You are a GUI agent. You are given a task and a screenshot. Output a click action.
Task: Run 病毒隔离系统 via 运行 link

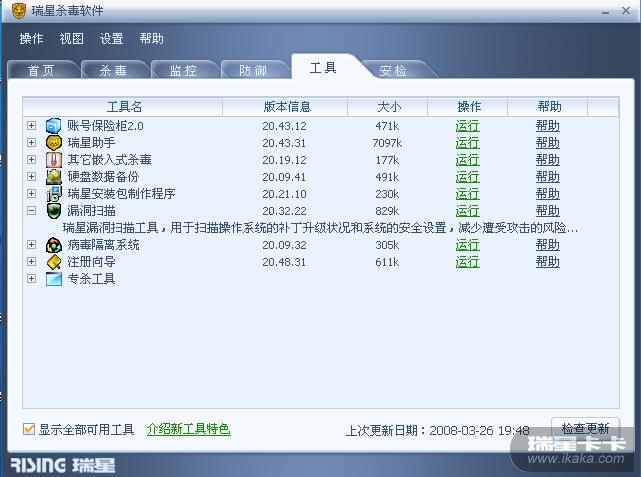[467, 245]
